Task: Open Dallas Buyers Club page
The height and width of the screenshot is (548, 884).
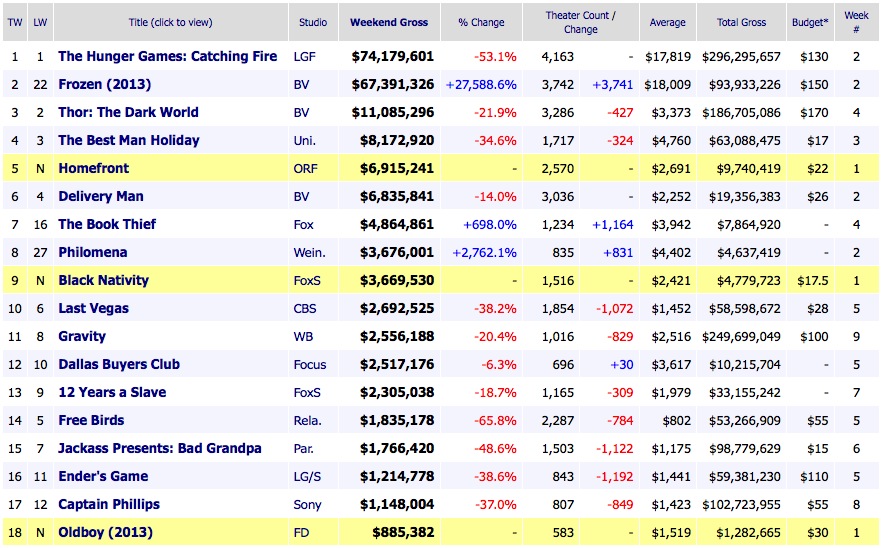Action: tap(118, 365)
